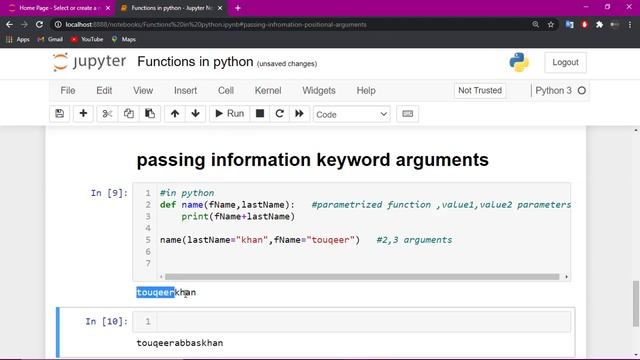Reload the page
Image resolution: width=640 pixels, height=360 pixels.
pos(39,24)
